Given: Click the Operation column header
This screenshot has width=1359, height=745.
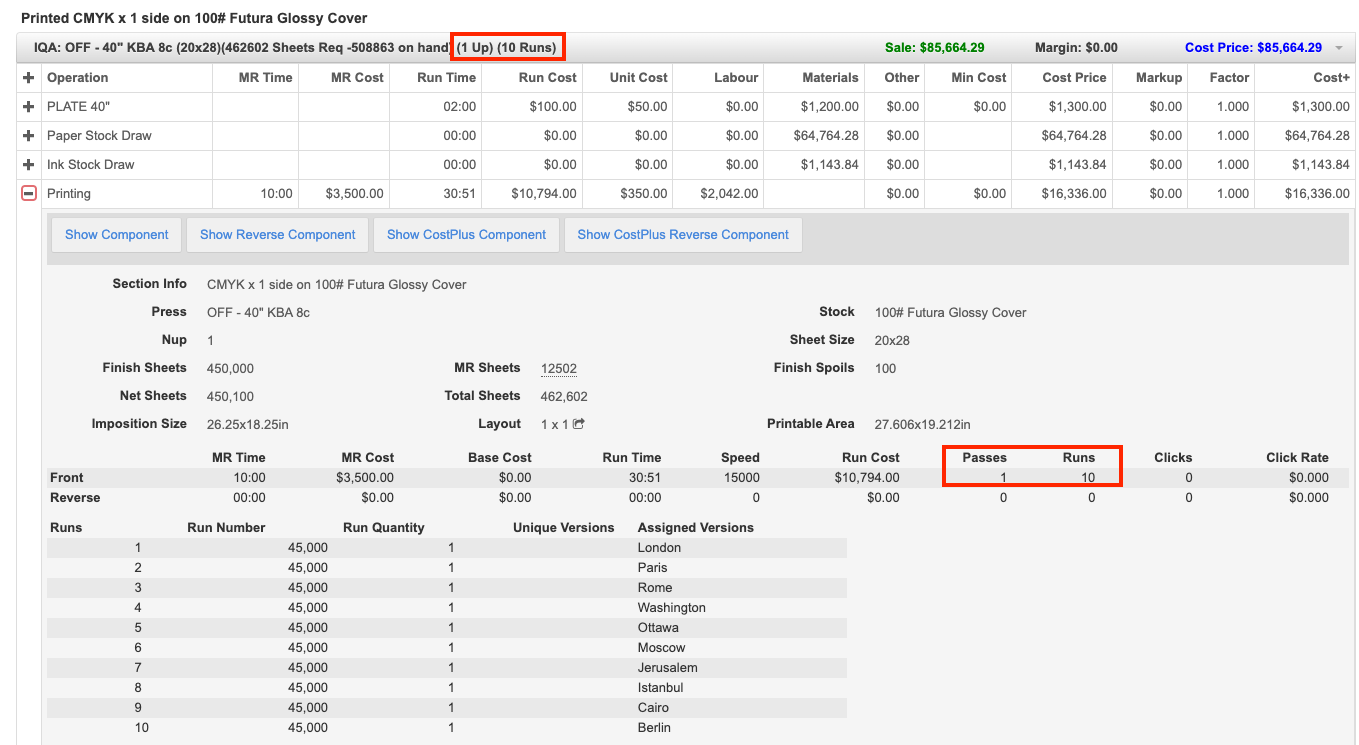Looking at the screenshot, I should (78, 78).
